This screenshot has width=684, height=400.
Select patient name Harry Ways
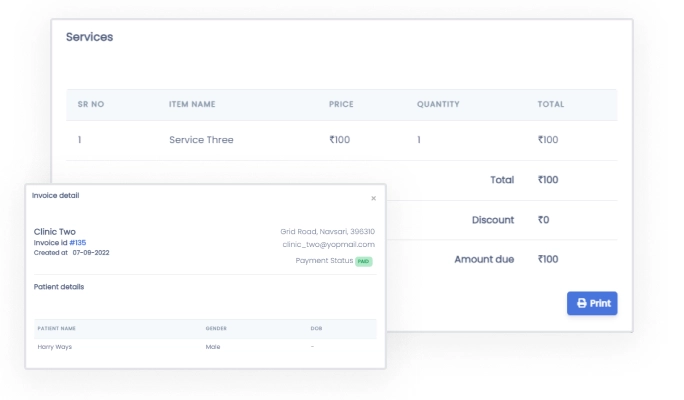coord(55,347)
